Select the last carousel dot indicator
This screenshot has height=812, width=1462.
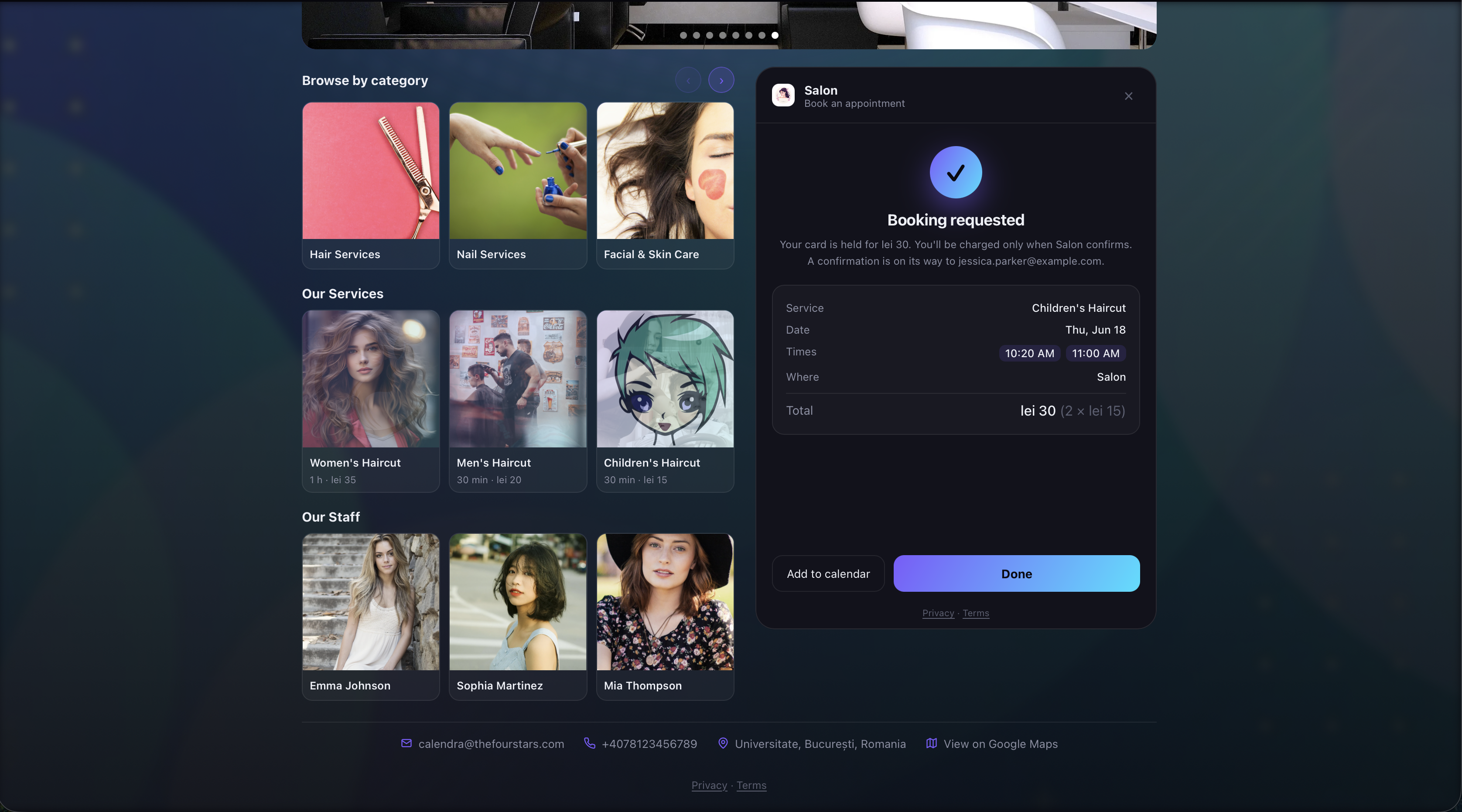(x=775, y=35)
